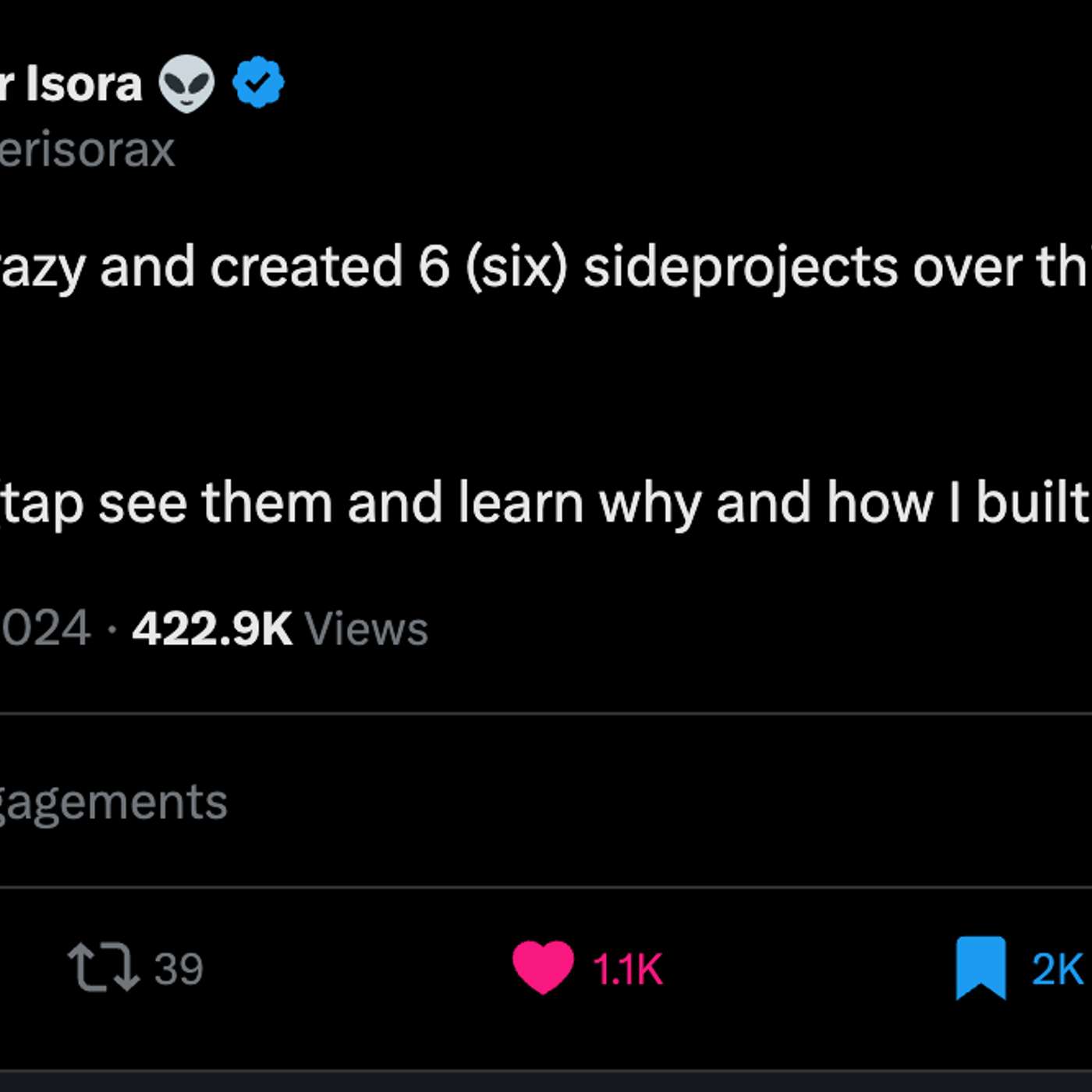
Task: Click the word "sideprojects" in the tweet
Action: click(x=741, y=268)
